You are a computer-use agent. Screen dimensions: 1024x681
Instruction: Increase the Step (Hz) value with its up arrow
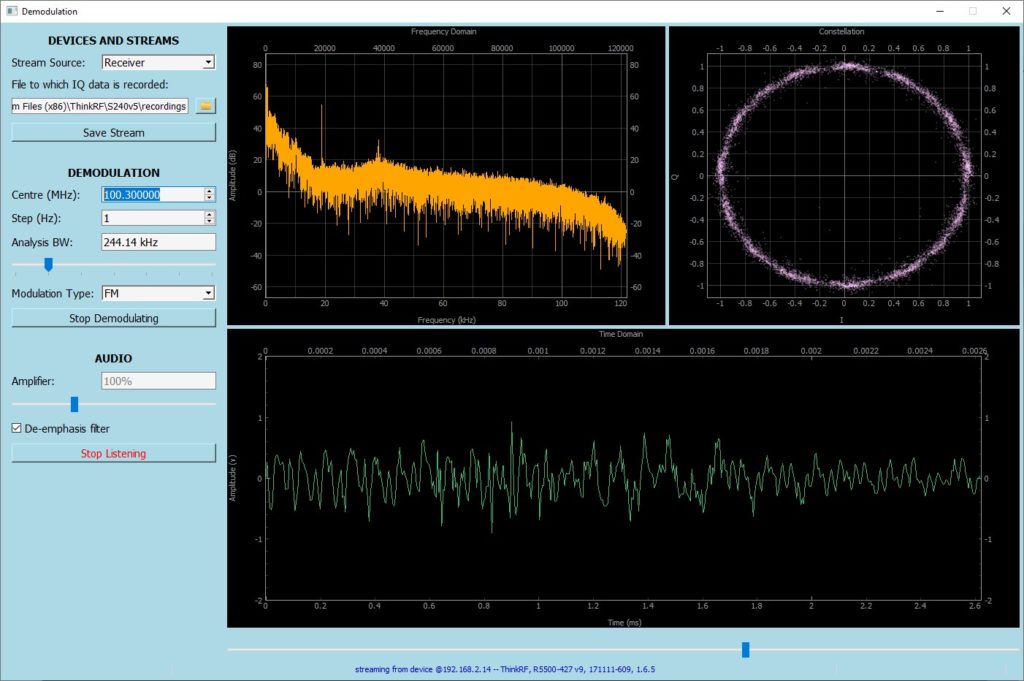coord(210,213)
